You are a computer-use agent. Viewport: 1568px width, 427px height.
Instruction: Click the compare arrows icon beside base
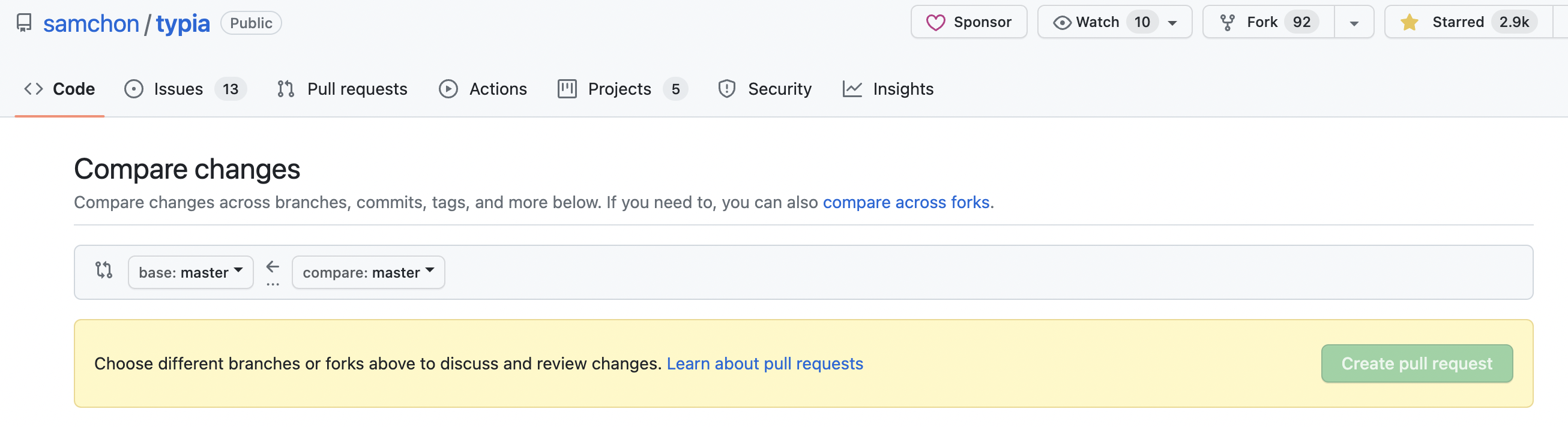(x=104, y=270)
